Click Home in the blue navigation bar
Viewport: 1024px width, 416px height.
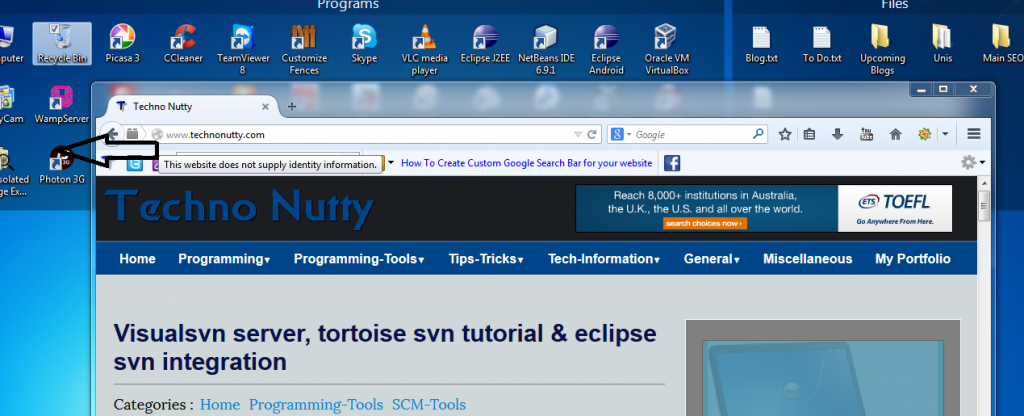(137, 259)
